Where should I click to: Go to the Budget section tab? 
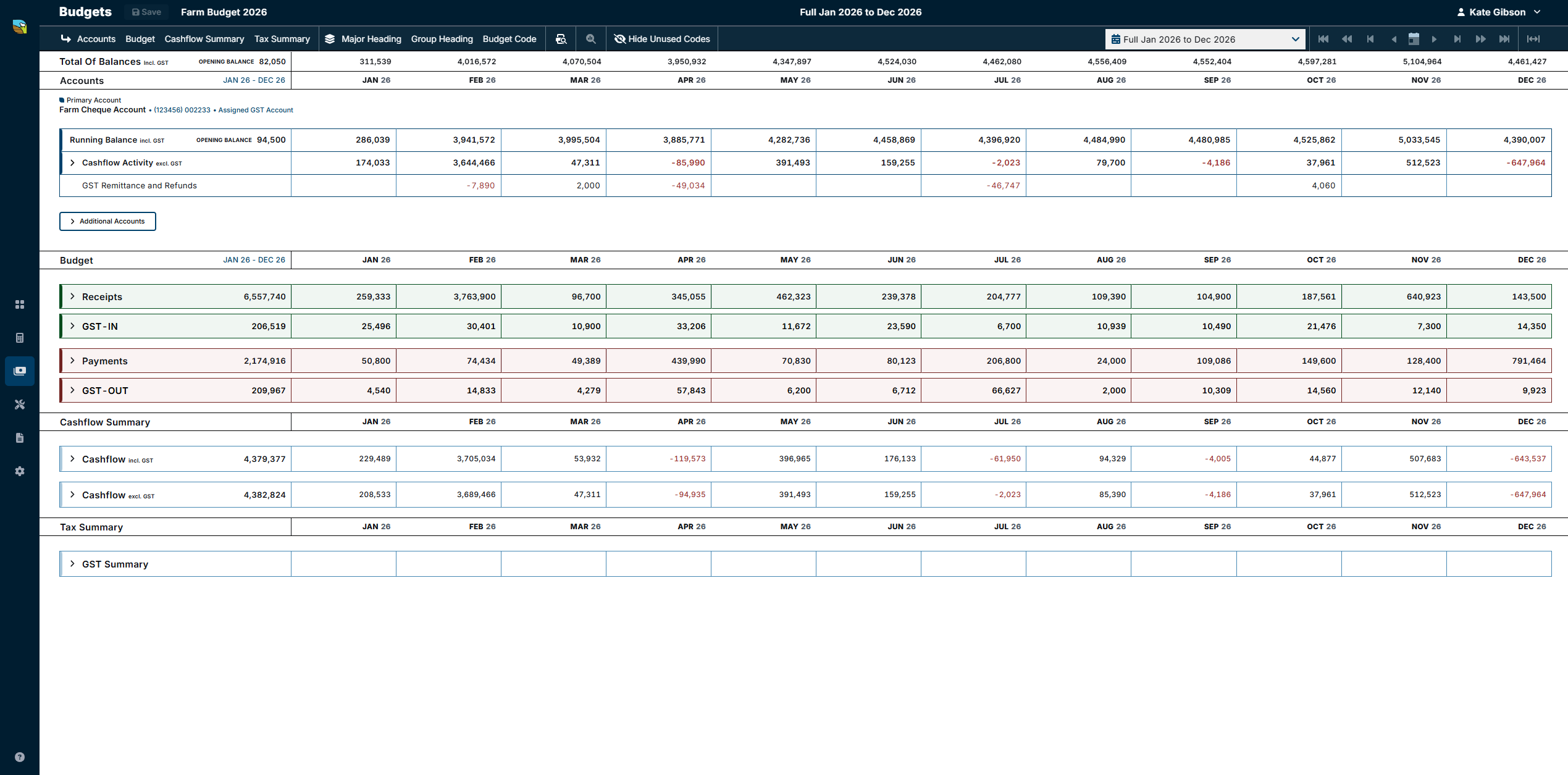[140, 39]
